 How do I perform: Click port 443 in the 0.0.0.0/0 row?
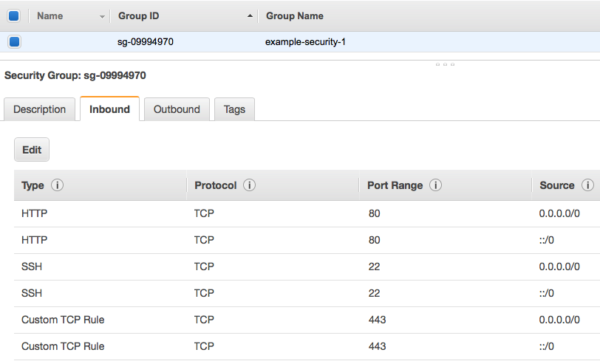point(377,320)
